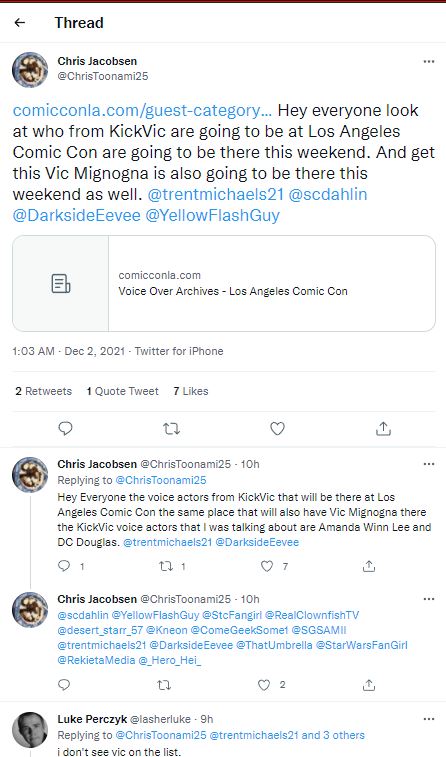Open more options on main tweet
This screenshot has height=757, width=446.
click(429, 61)
